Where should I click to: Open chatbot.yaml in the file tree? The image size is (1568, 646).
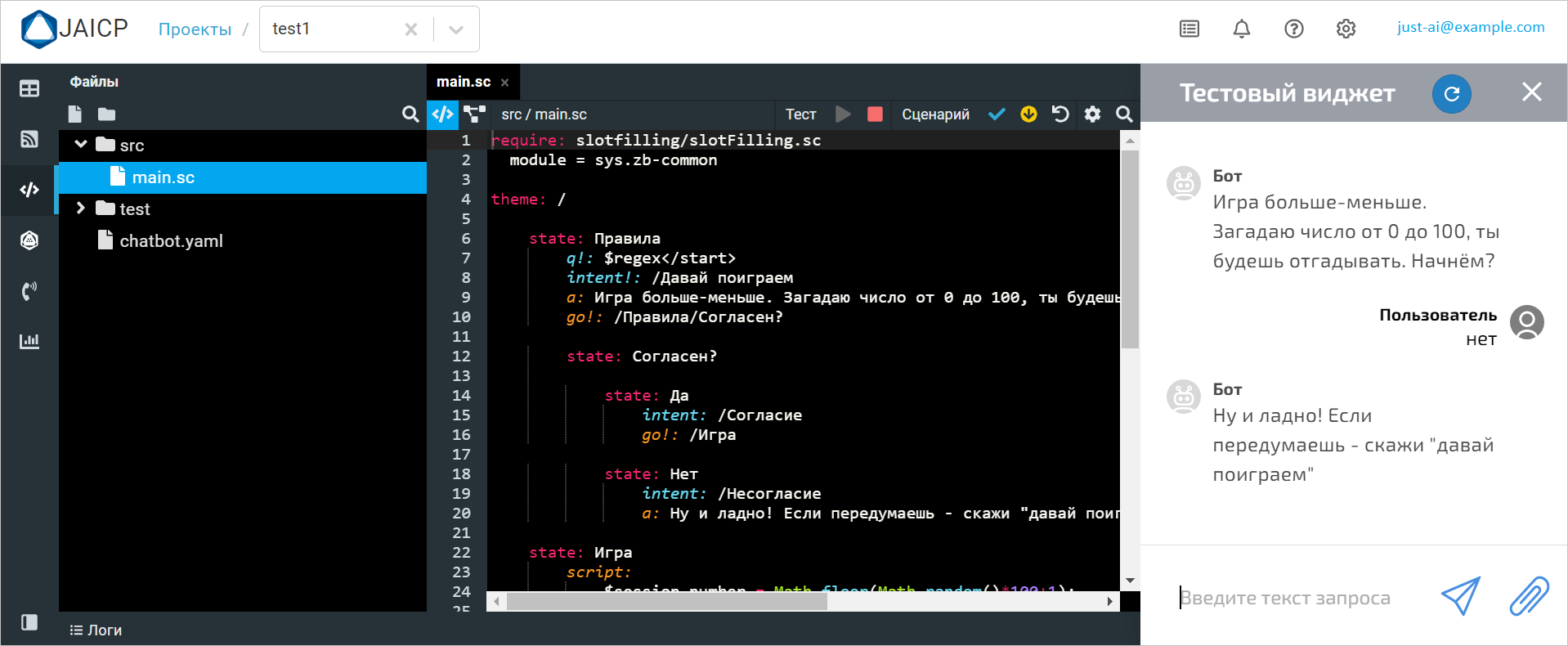coord(171,241)
